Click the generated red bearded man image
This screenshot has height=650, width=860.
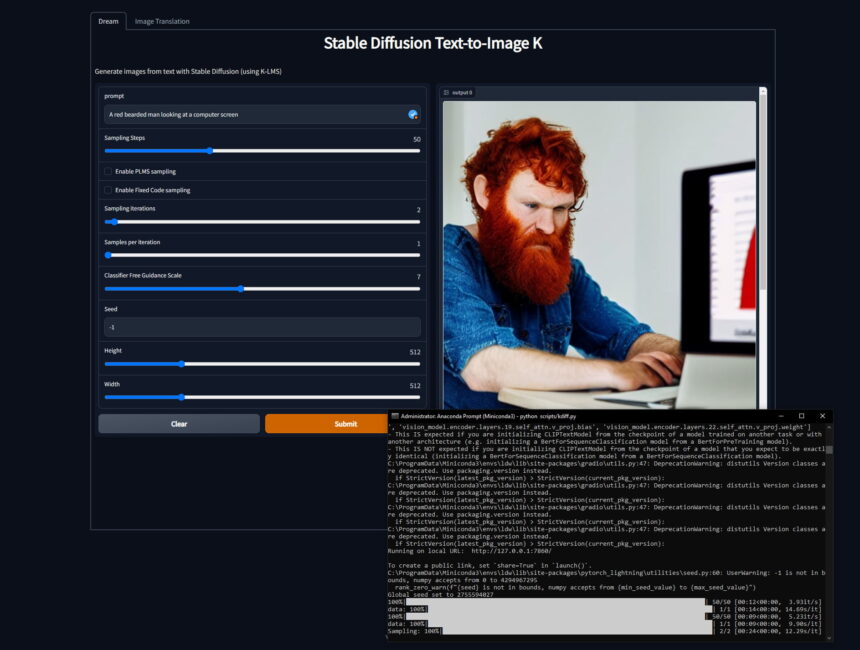[x=598, y=250]
